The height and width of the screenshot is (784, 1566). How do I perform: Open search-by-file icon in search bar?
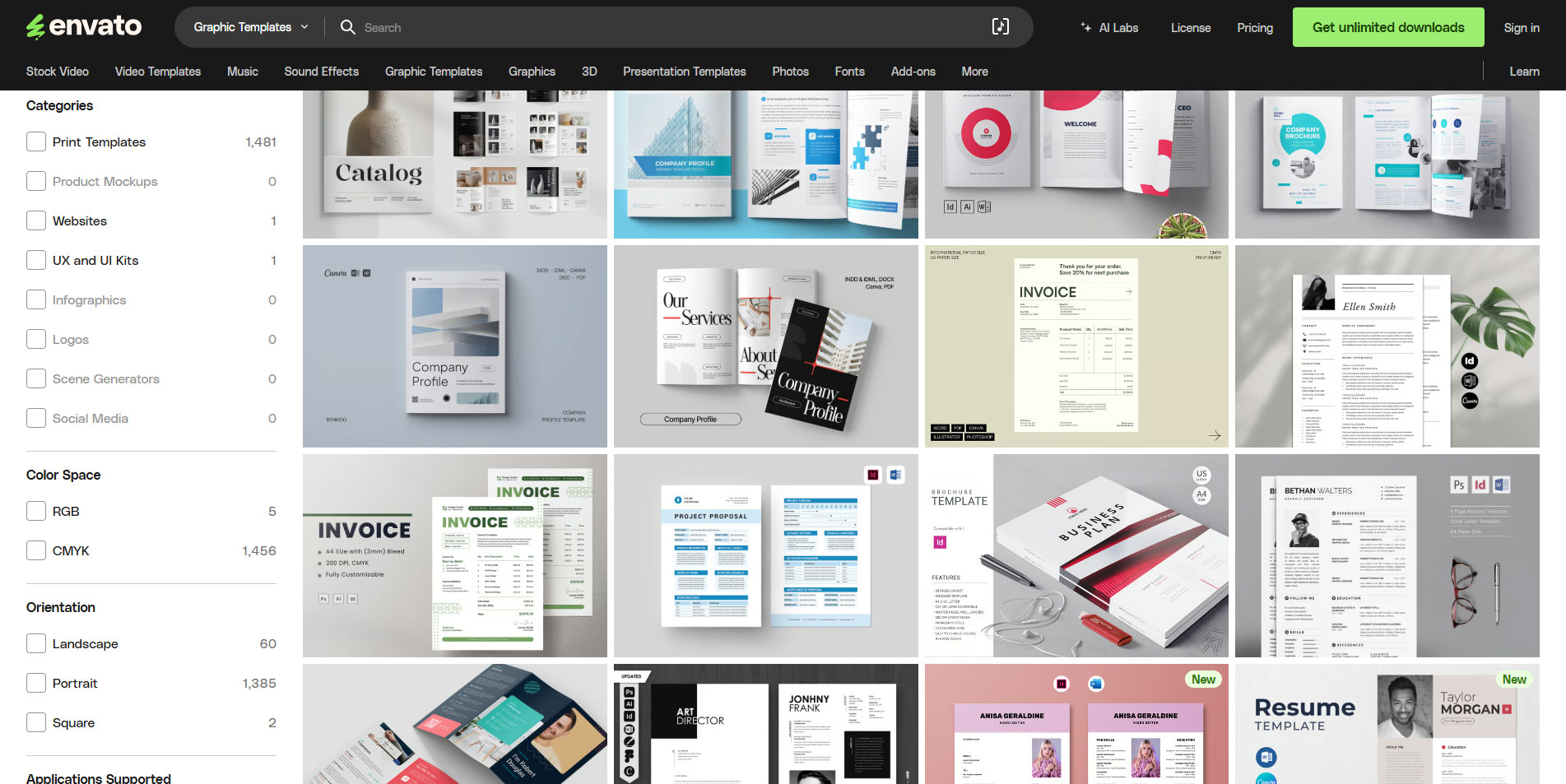coord(1000,27)
